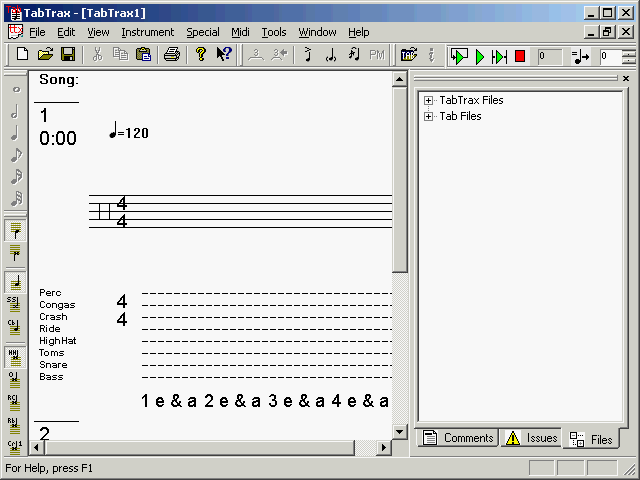Select the half note duration

tap(16, 111)
